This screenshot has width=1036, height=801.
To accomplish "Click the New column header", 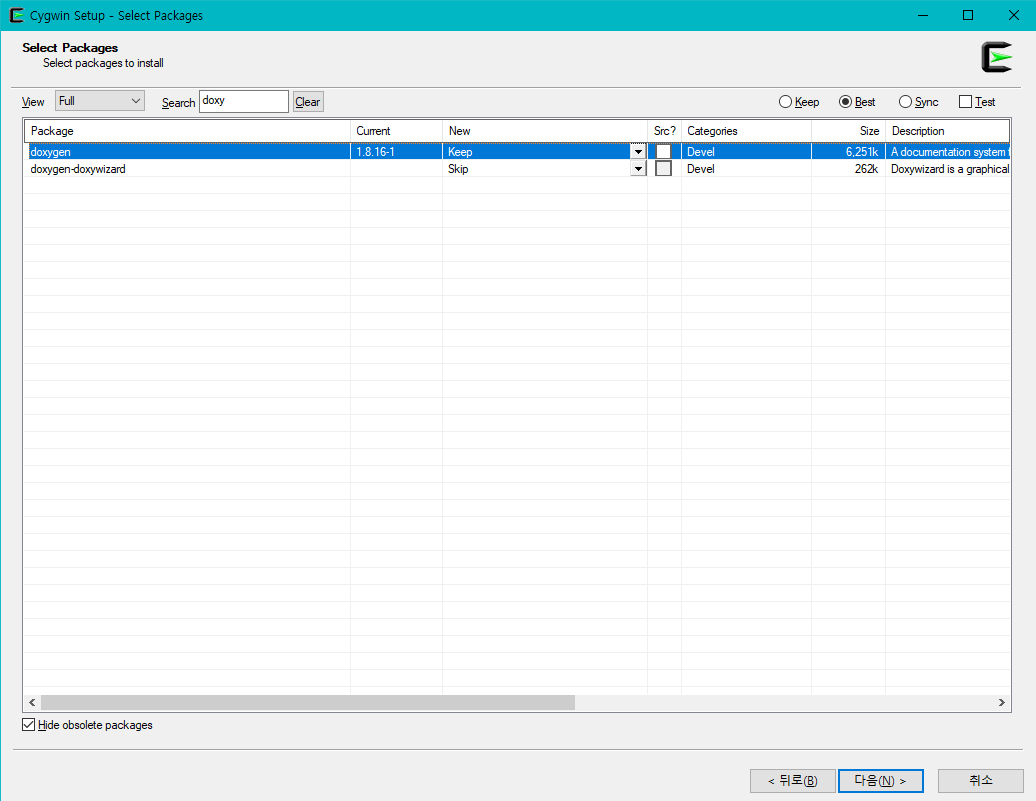I will [x=545, y=131].
